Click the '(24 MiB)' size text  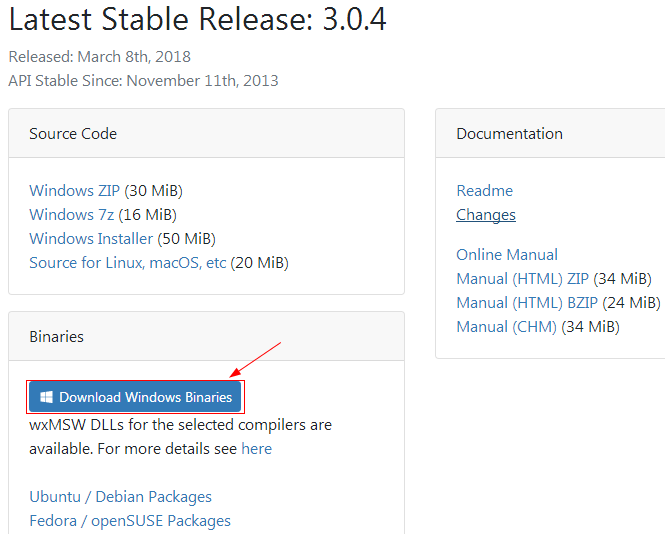[631, 303]
